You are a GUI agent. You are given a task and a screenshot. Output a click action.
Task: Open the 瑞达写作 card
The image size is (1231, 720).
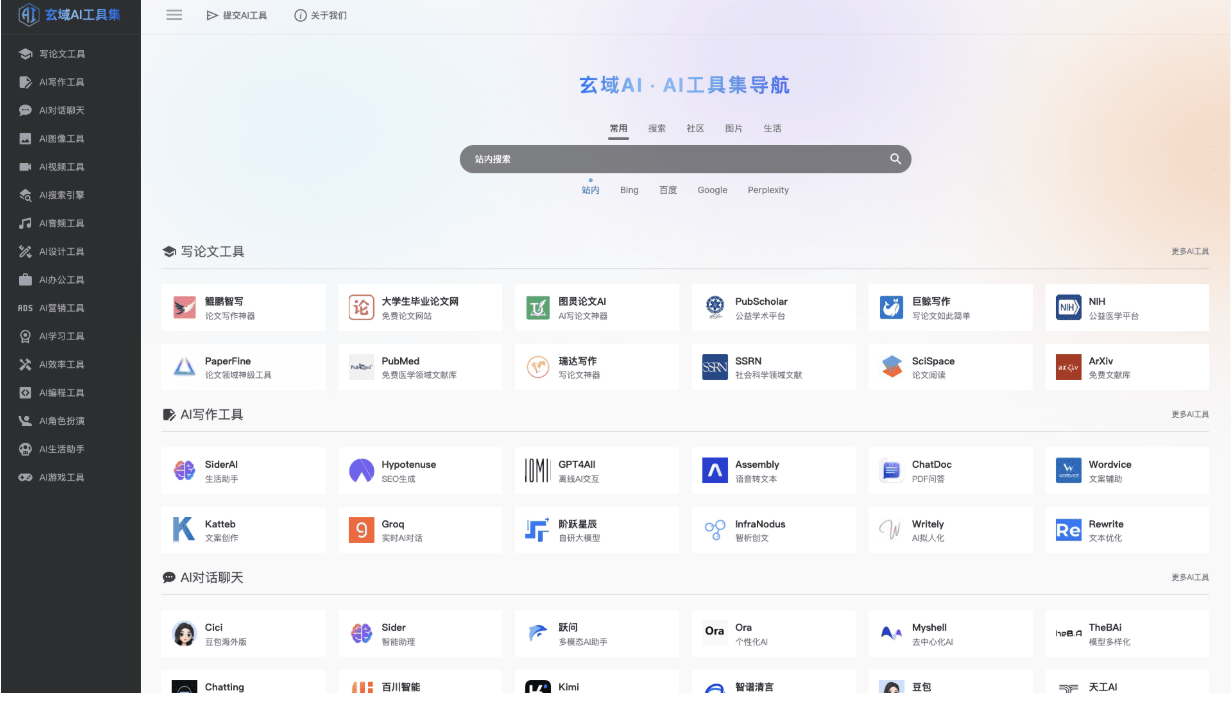click(x=597, y=367)
